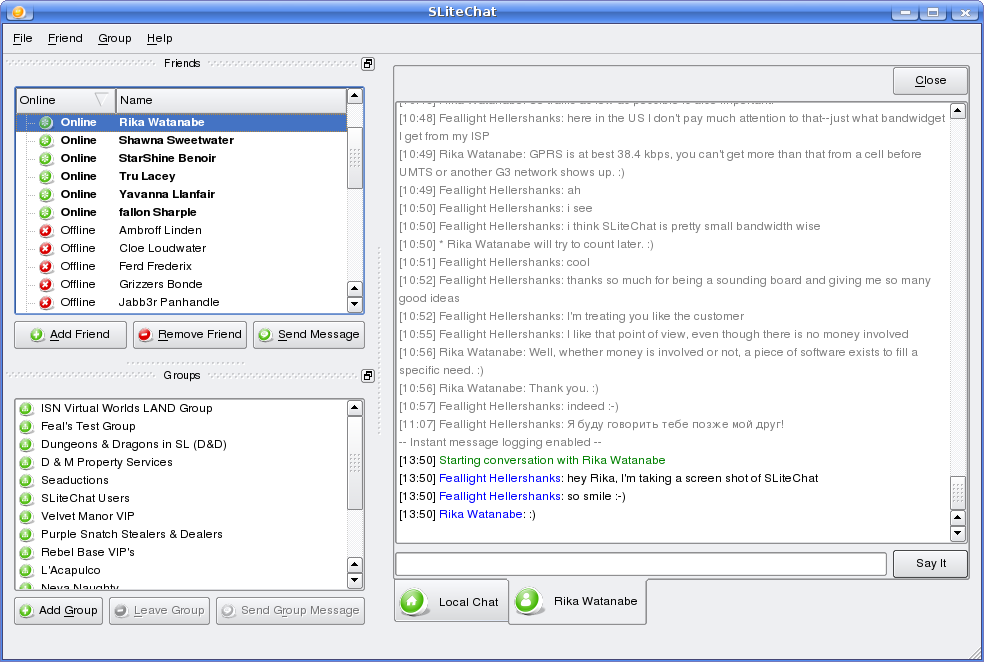Image resolution: width=984 pixels, height=662 pixels.
Task: Select the Velvet Manor VIP group
Action: pos(88,516)
